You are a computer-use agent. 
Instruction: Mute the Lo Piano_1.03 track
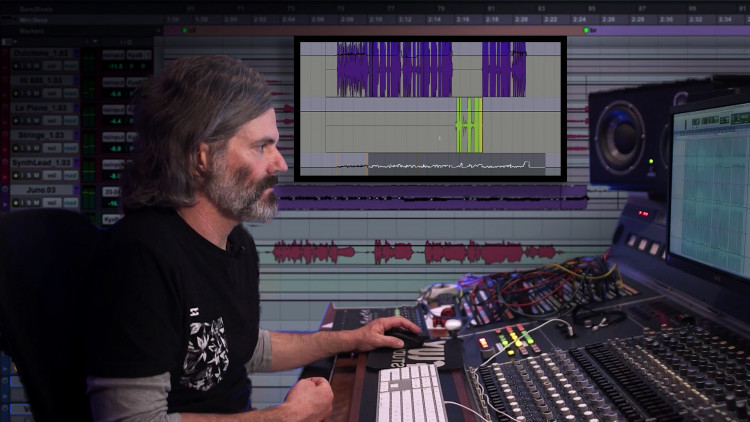click(x=36, y=121)
